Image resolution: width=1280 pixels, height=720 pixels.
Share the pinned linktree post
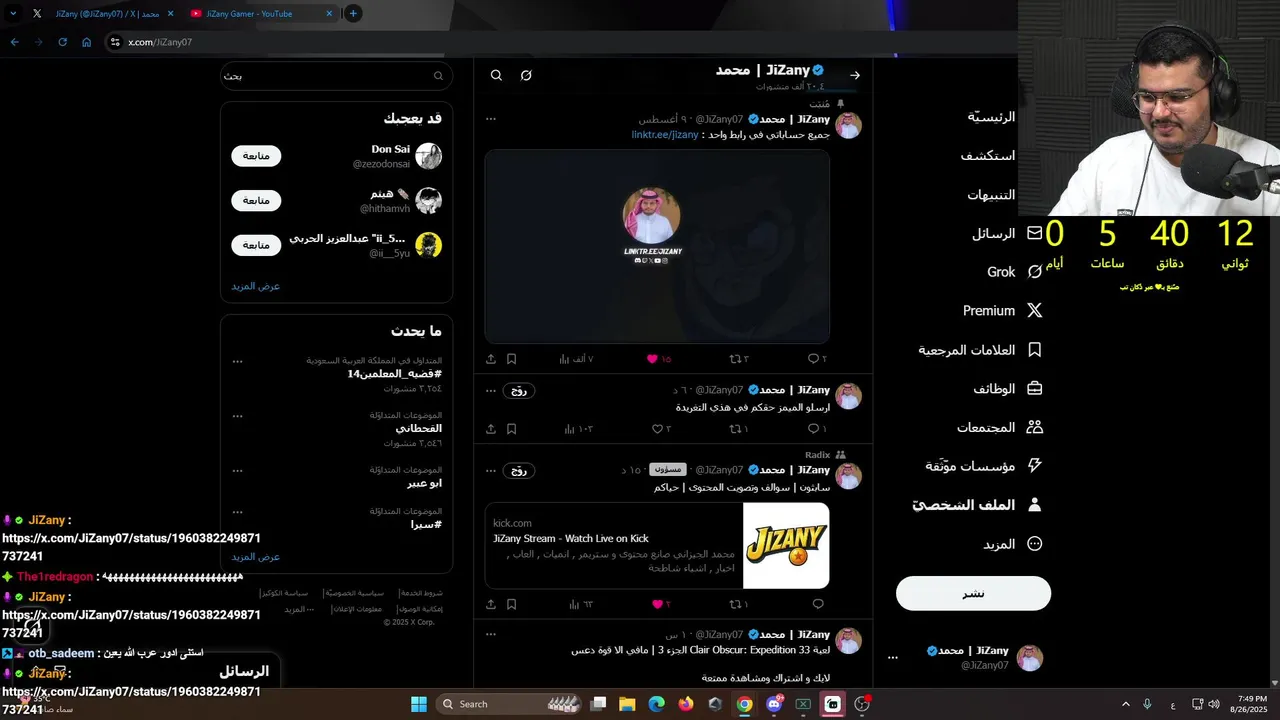(491, 359)
